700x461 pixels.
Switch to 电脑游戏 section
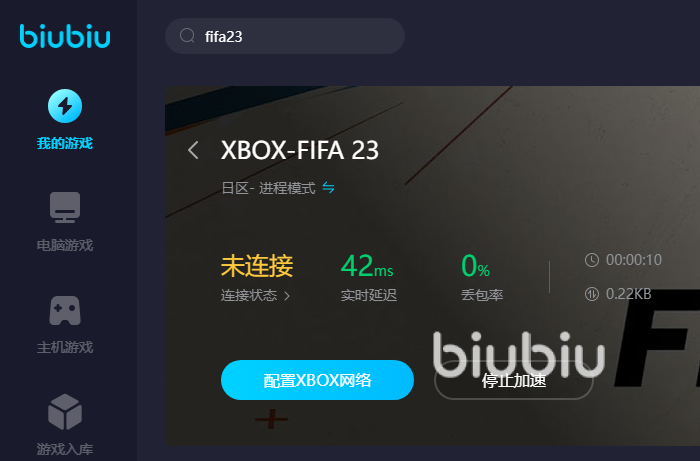[65, 245]
